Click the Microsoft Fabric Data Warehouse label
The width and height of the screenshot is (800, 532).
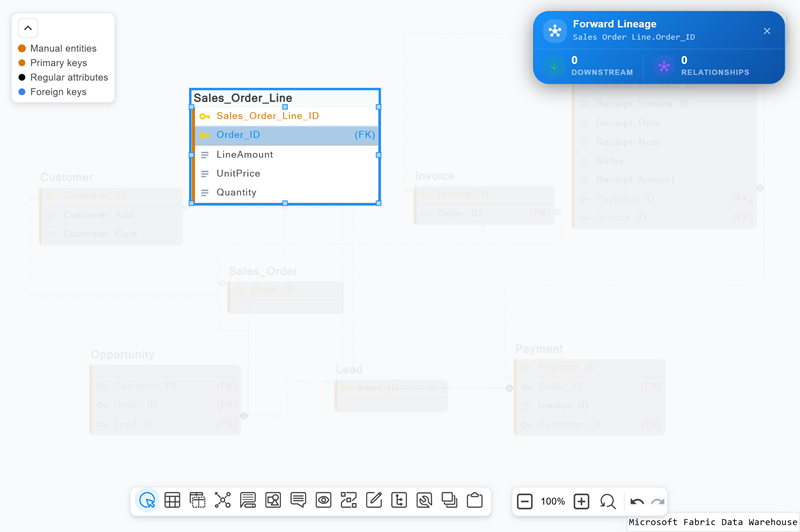coord(712,522)
